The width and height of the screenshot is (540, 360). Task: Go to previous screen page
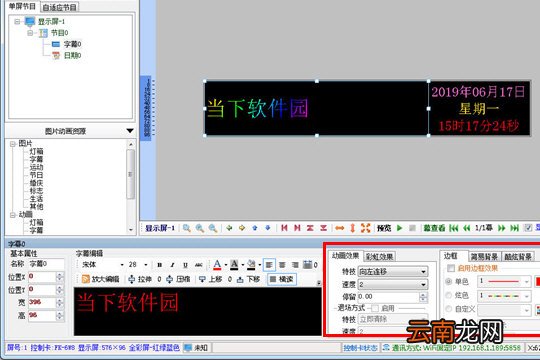click(467, 228)
